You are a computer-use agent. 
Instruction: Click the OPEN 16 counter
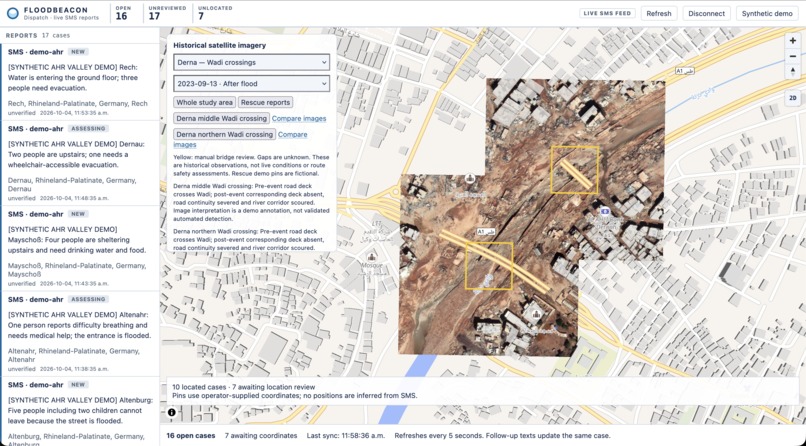pos(123,13)
